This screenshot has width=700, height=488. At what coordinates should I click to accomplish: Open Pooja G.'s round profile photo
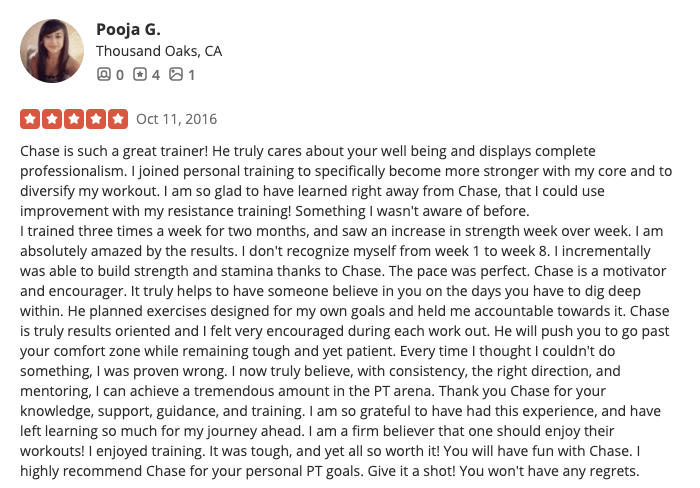(x=52, y=51)
